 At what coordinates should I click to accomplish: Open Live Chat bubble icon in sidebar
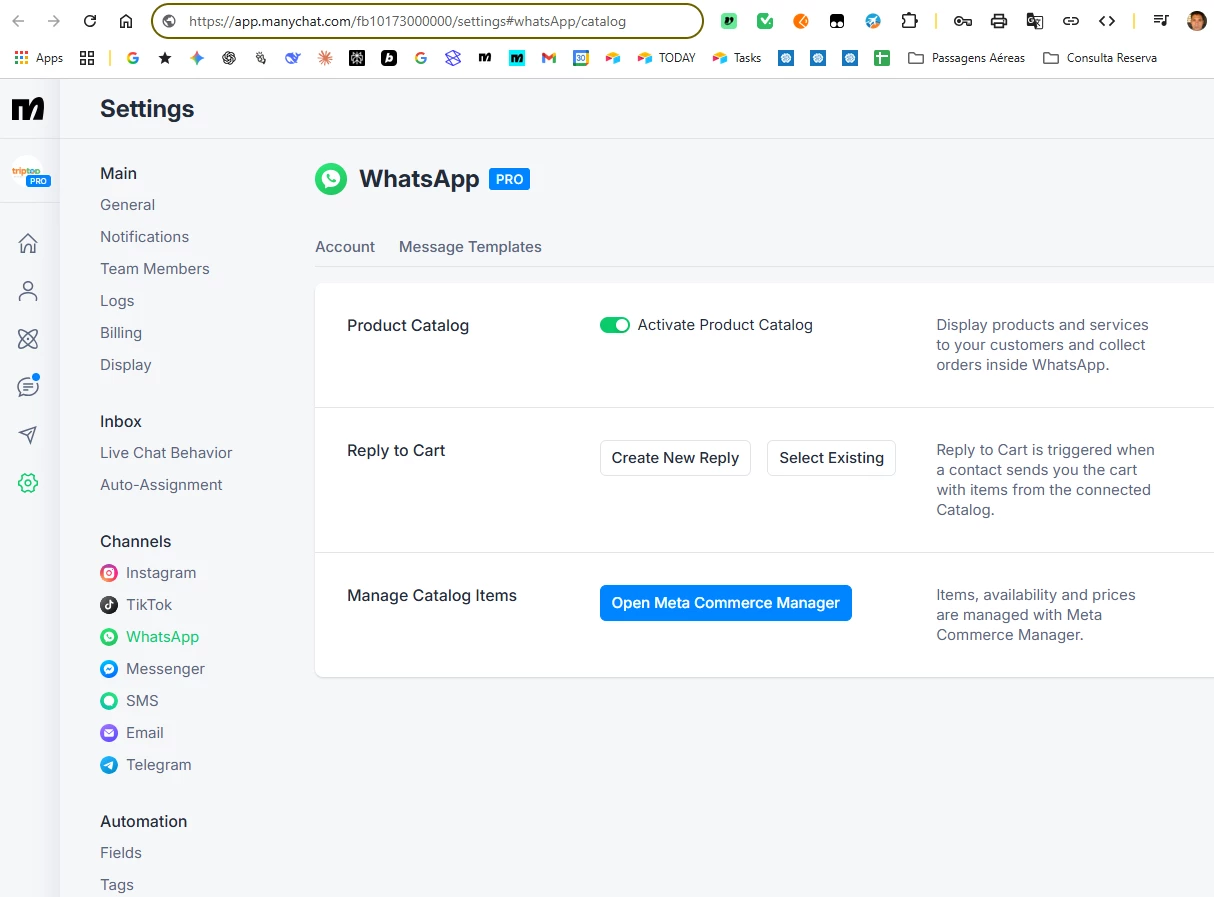point(28,387)
